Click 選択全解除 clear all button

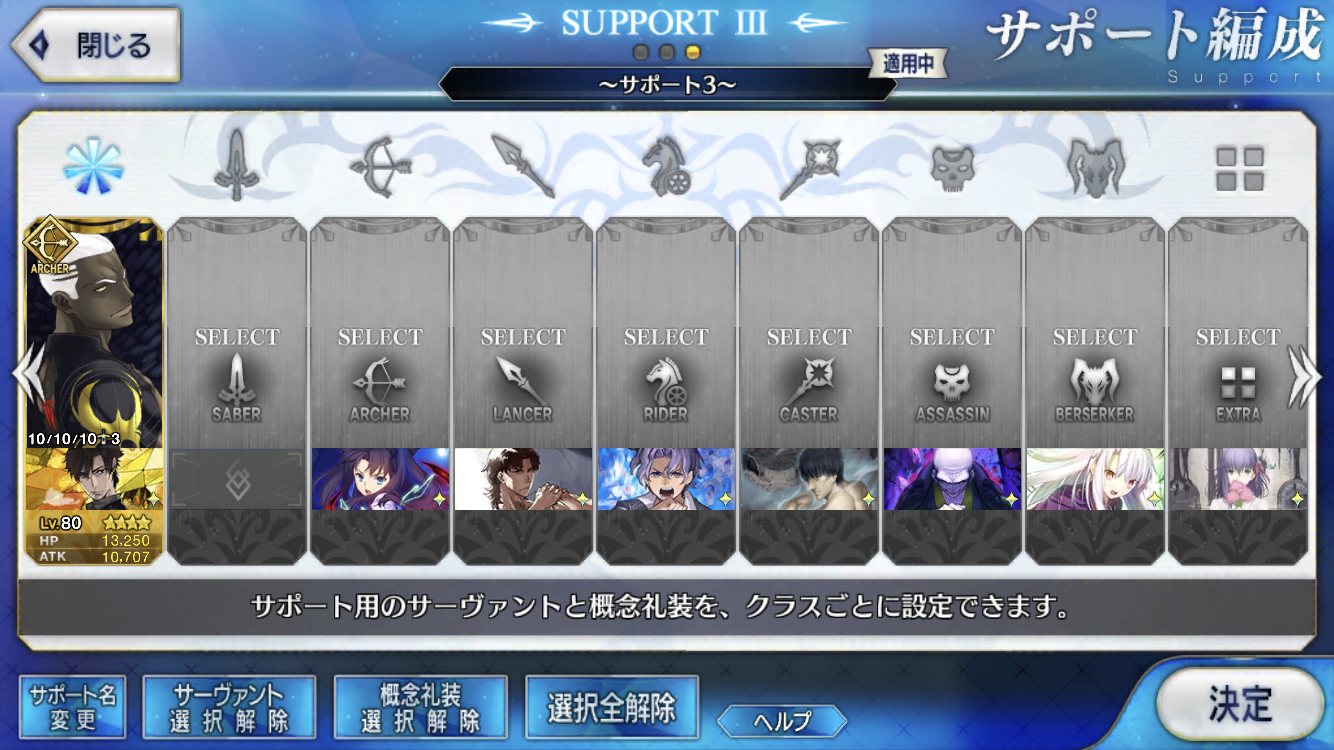tap(611, 707)
